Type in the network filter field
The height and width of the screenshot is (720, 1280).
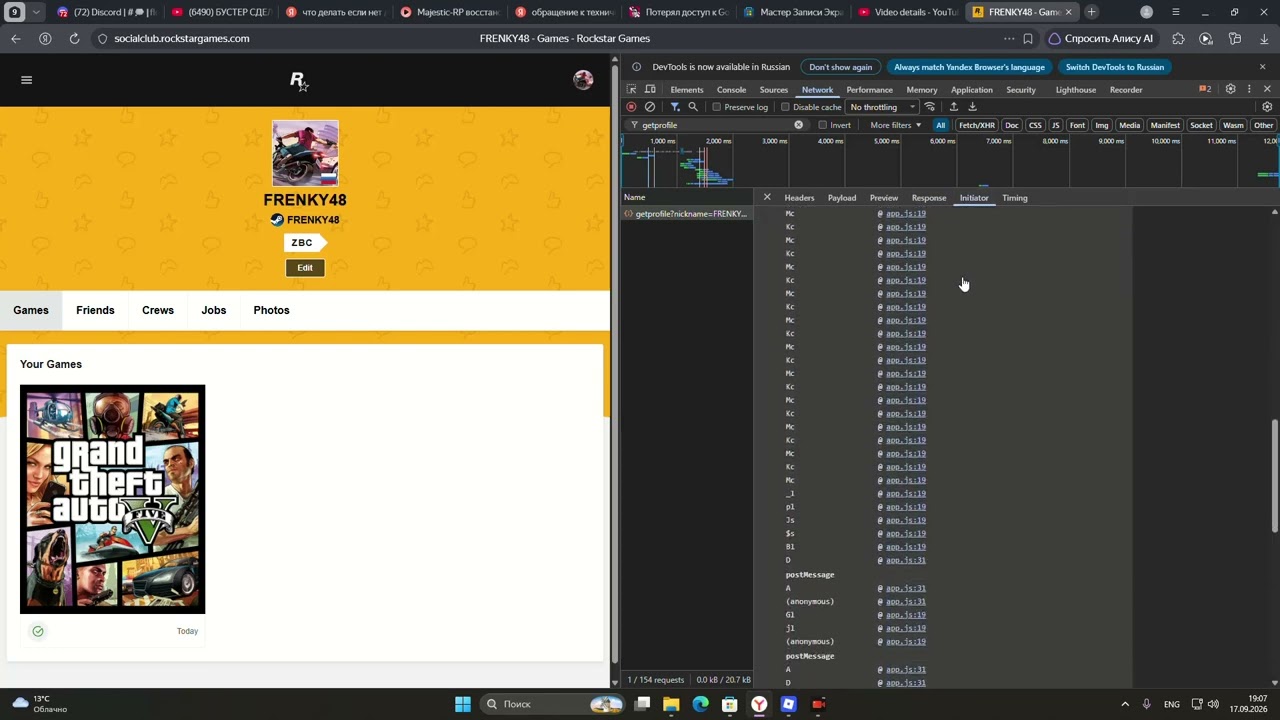[715, 125]
